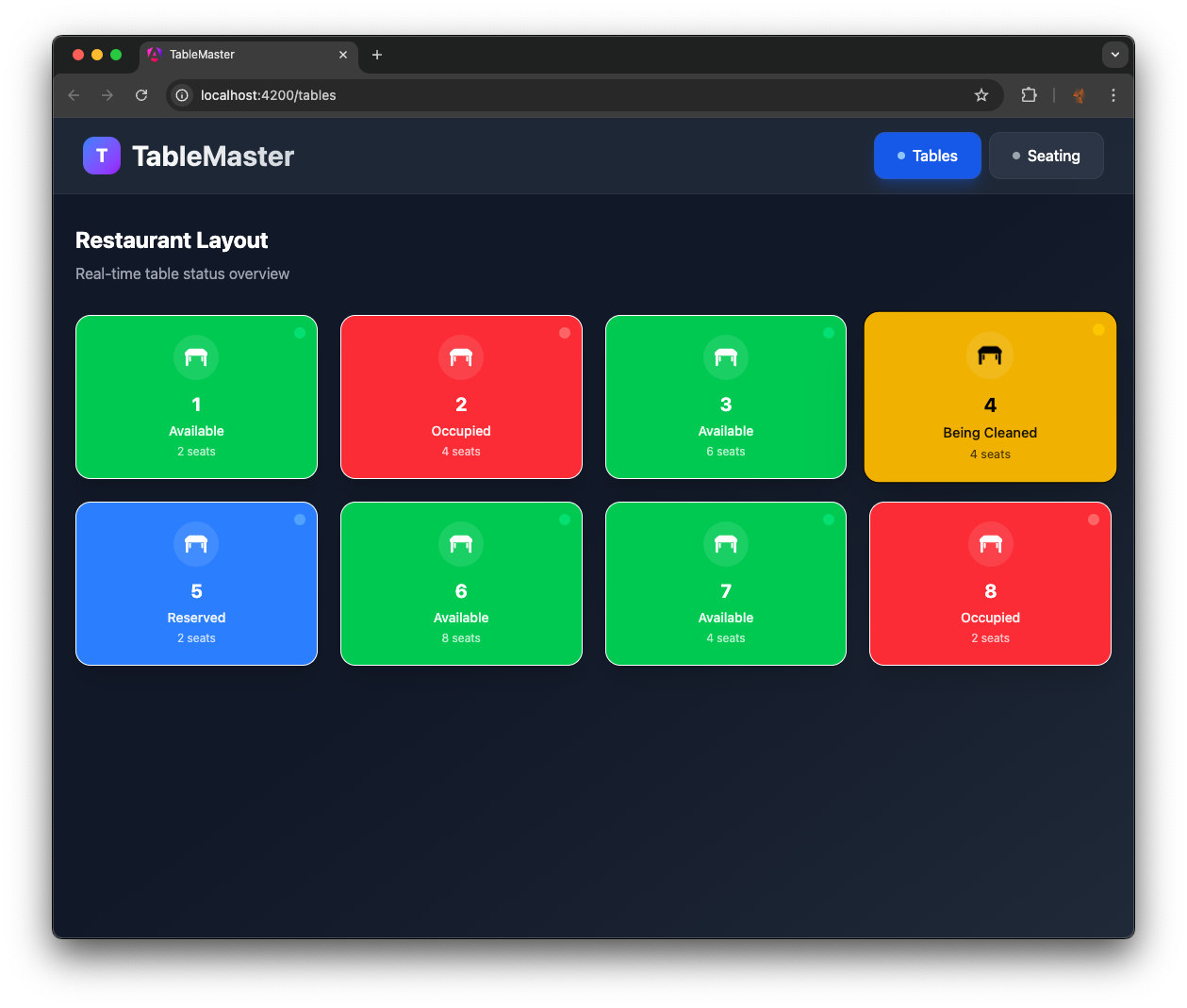1187x1008 pixels.
Task: Click the table icon on Table 1
Action: (x=196, y=357)
